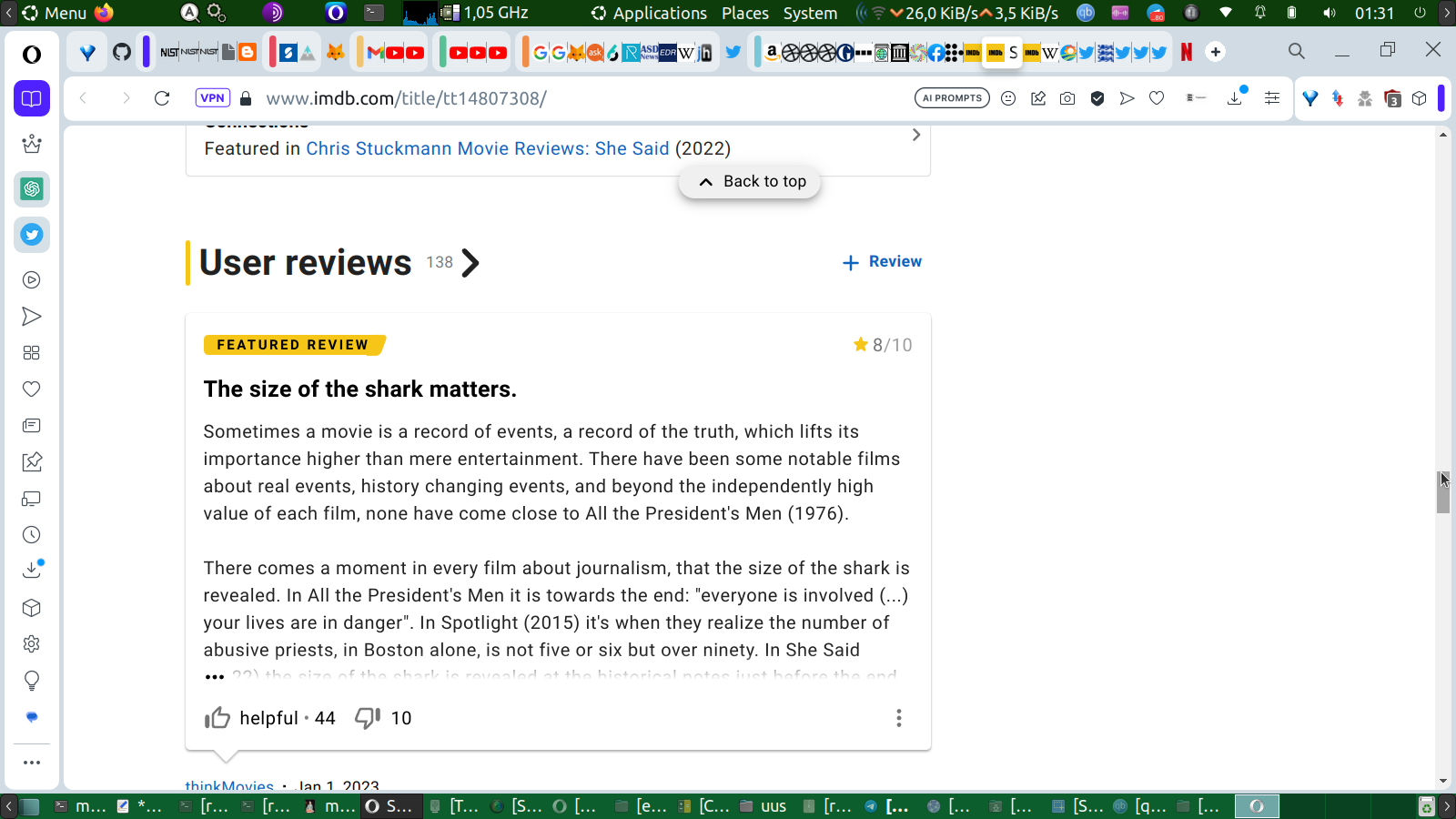1456x819 pixels.
Task: Open the 'uus' window in bottom taskbar
Action: pyautogui.click(x=764, y=806)
